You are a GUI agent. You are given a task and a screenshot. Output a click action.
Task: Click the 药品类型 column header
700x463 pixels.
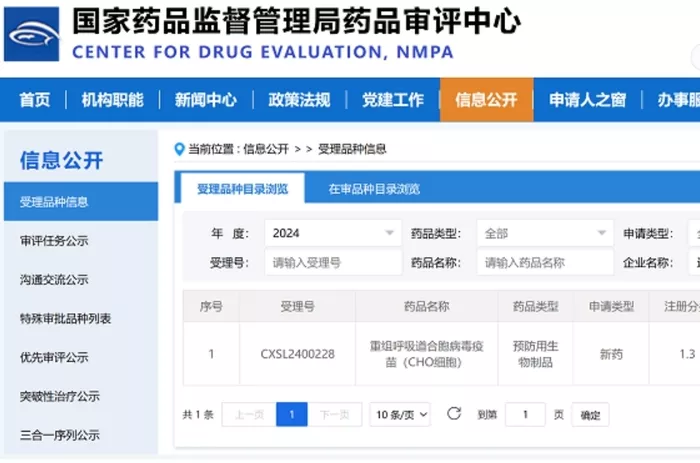coord(535,306)
